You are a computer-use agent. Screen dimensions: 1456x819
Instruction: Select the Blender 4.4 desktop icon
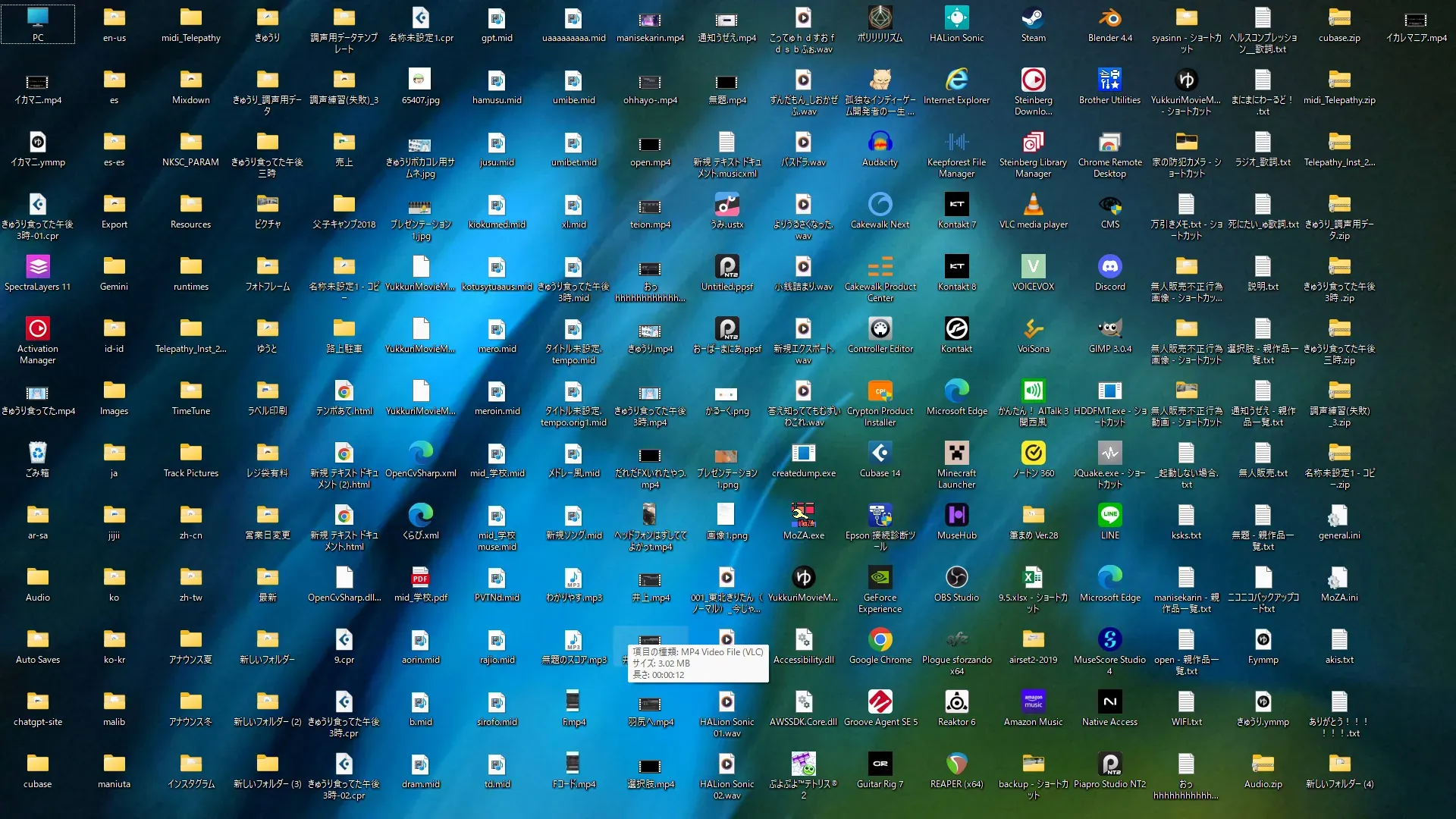click(1109, 18)
